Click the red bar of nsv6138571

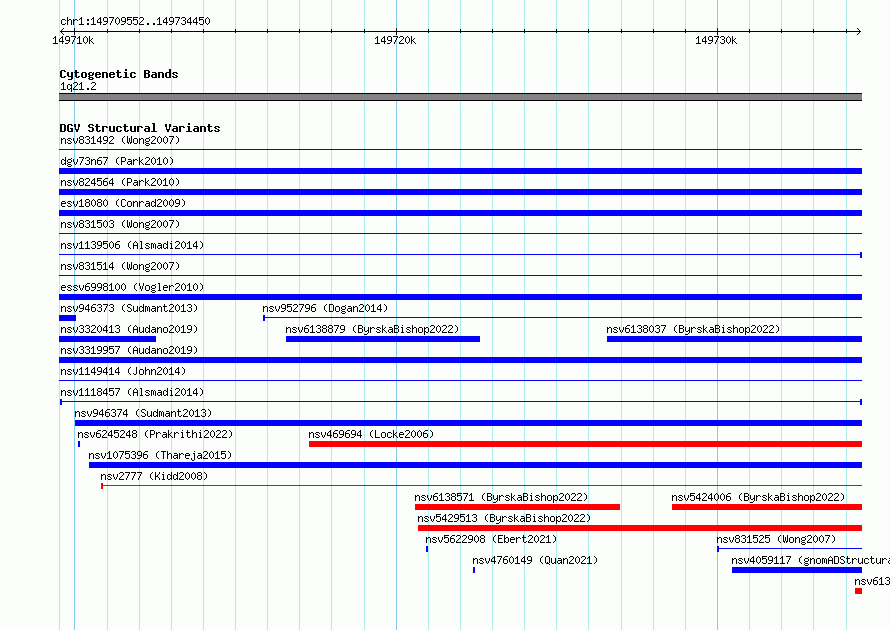tap(517, 507)
